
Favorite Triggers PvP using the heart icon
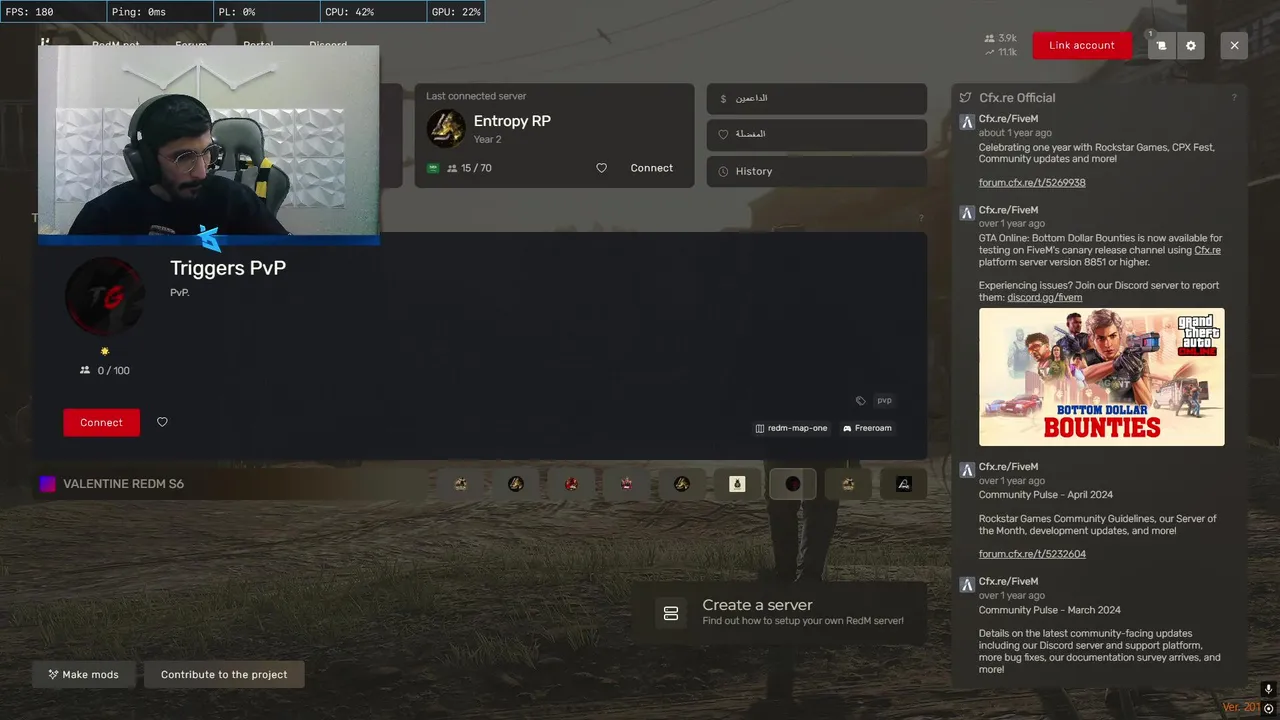click(x=162, y=422)
